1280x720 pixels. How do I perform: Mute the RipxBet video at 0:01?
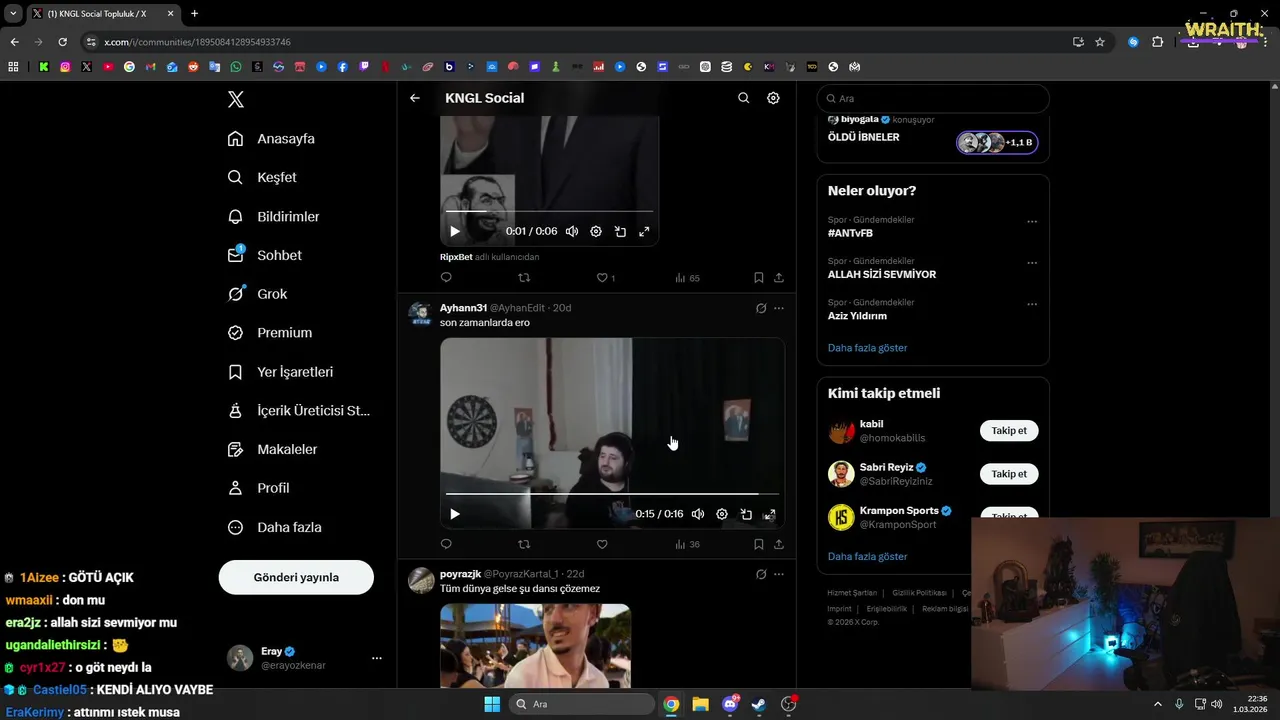[x=572, y=231]
